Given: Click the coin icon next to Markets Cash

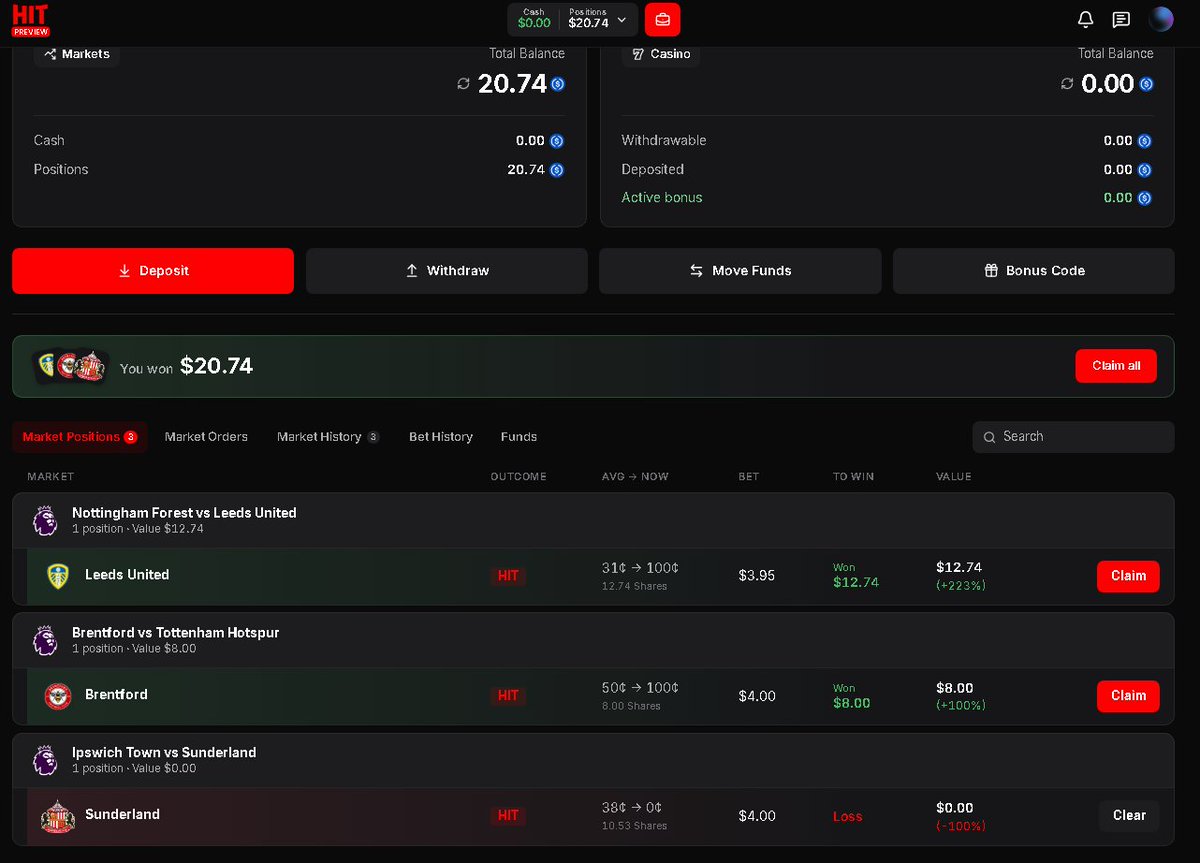Looking at the screenshot, I should 557,141.
